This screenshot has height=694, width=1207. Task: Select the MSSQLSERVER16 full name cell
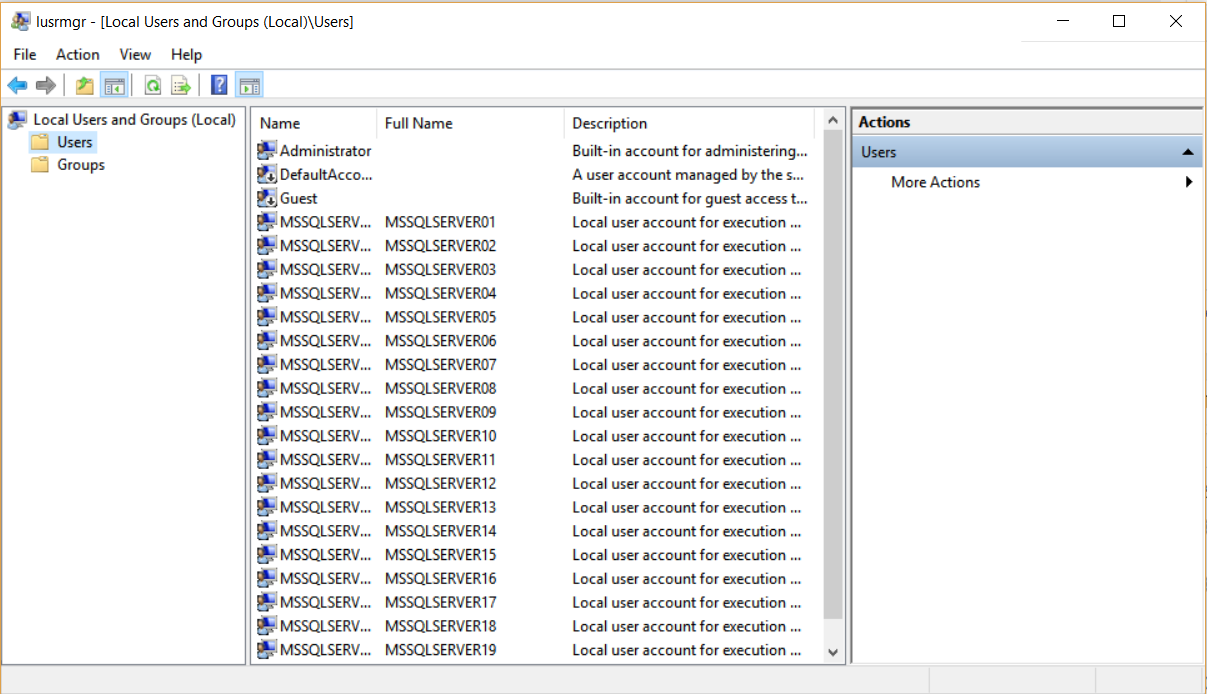440,578
